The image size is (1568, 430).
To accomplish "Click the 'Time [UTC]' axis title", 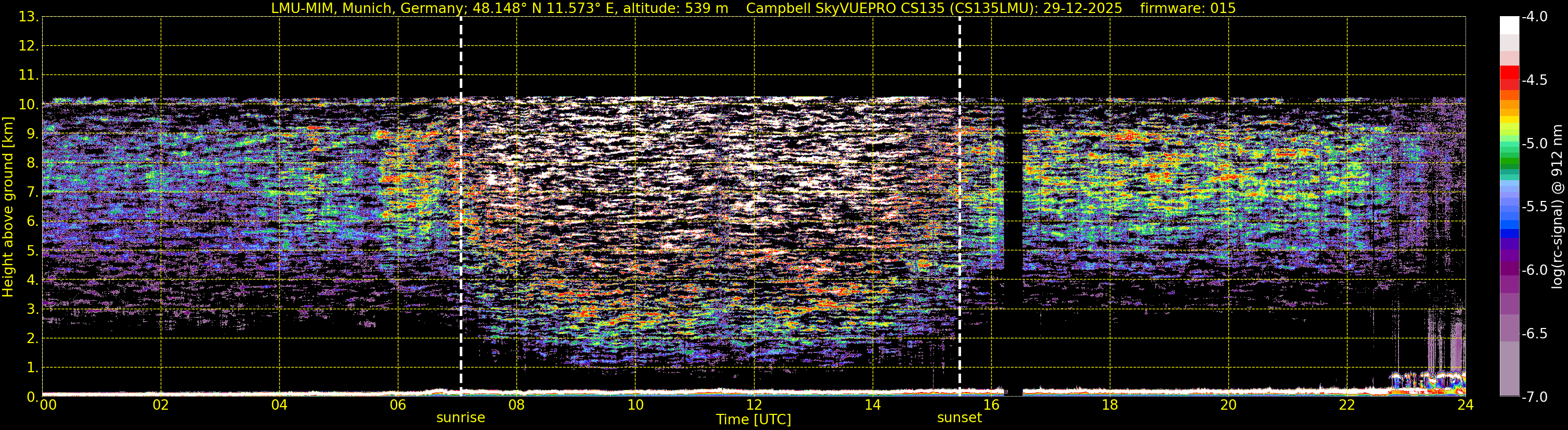I will (x=754, y=419).
